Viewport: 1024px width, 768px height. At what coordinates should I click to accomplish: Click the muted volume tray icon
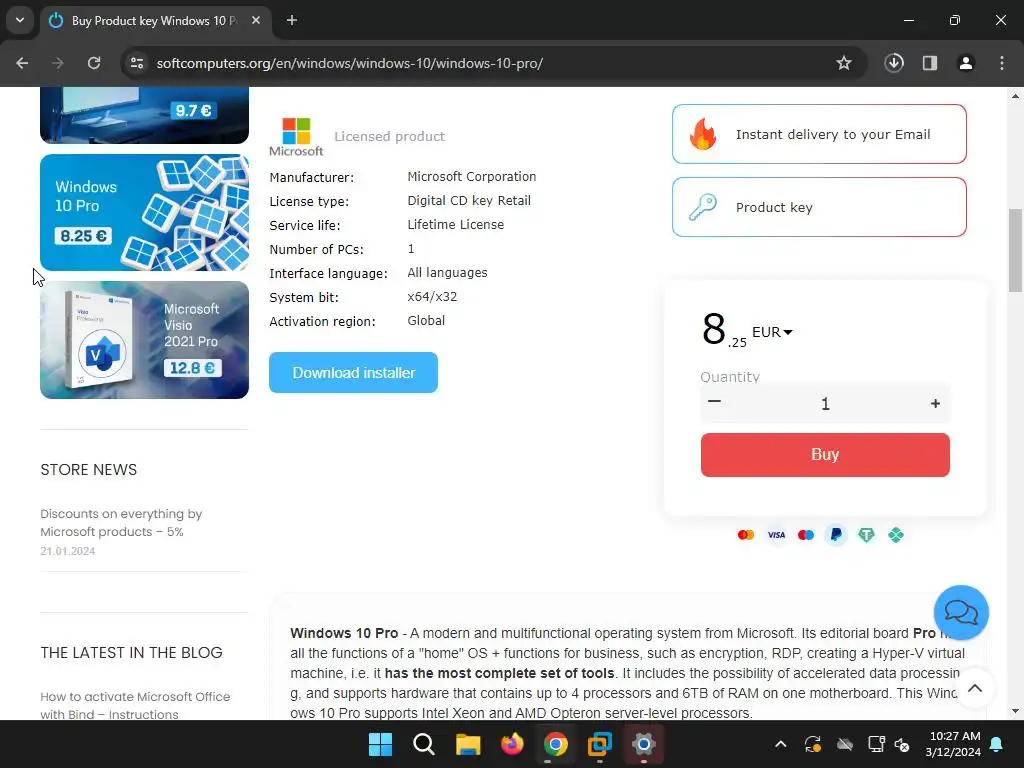click(x=902, y=744)
